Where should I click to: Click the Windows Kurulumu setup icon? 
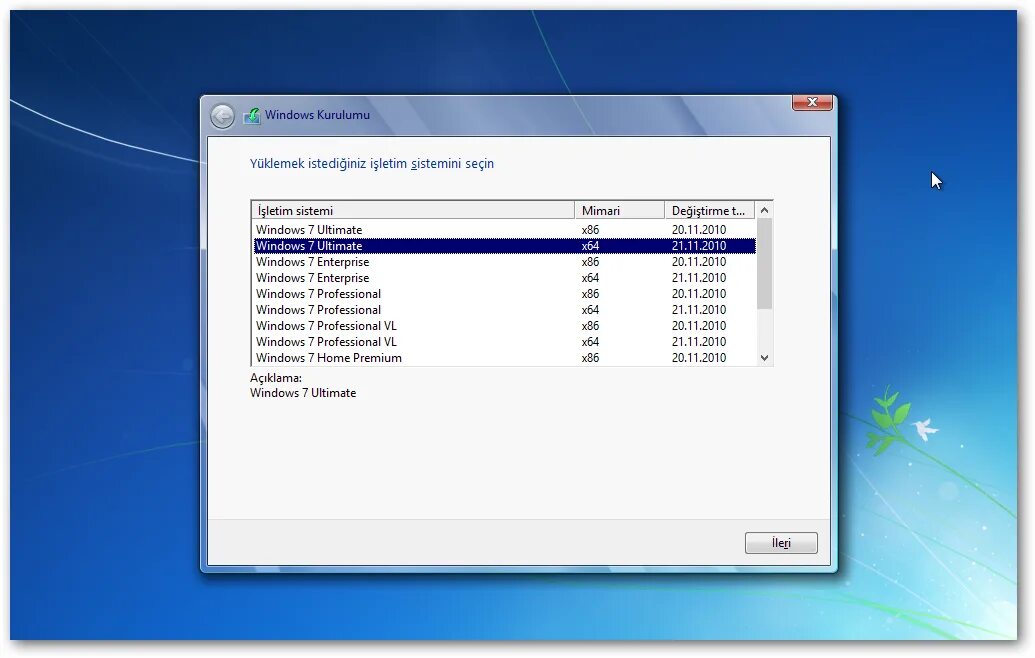251,115
